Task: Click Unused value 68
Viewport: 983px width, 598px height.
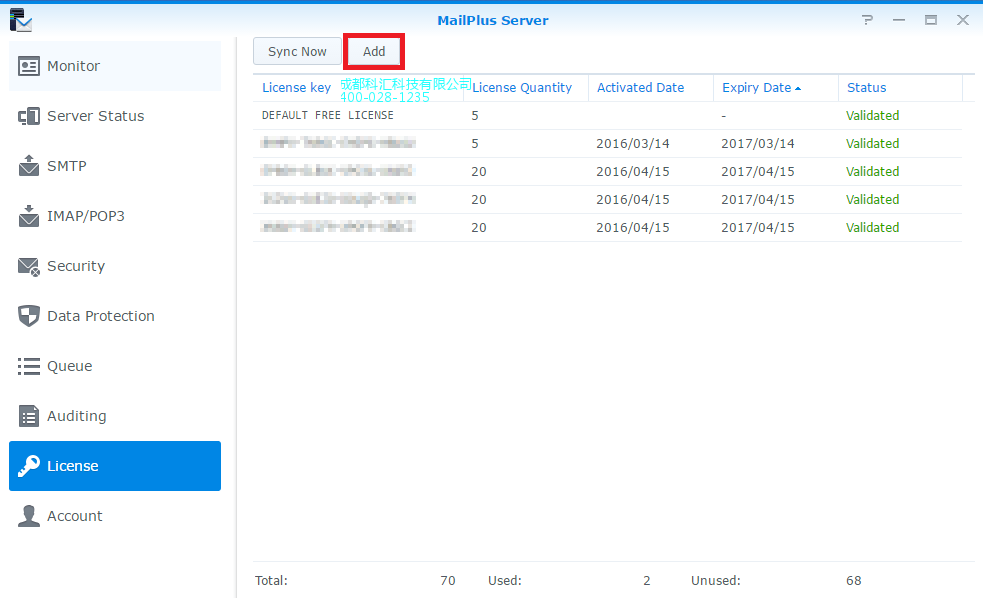Action: [x=853, y=580]
